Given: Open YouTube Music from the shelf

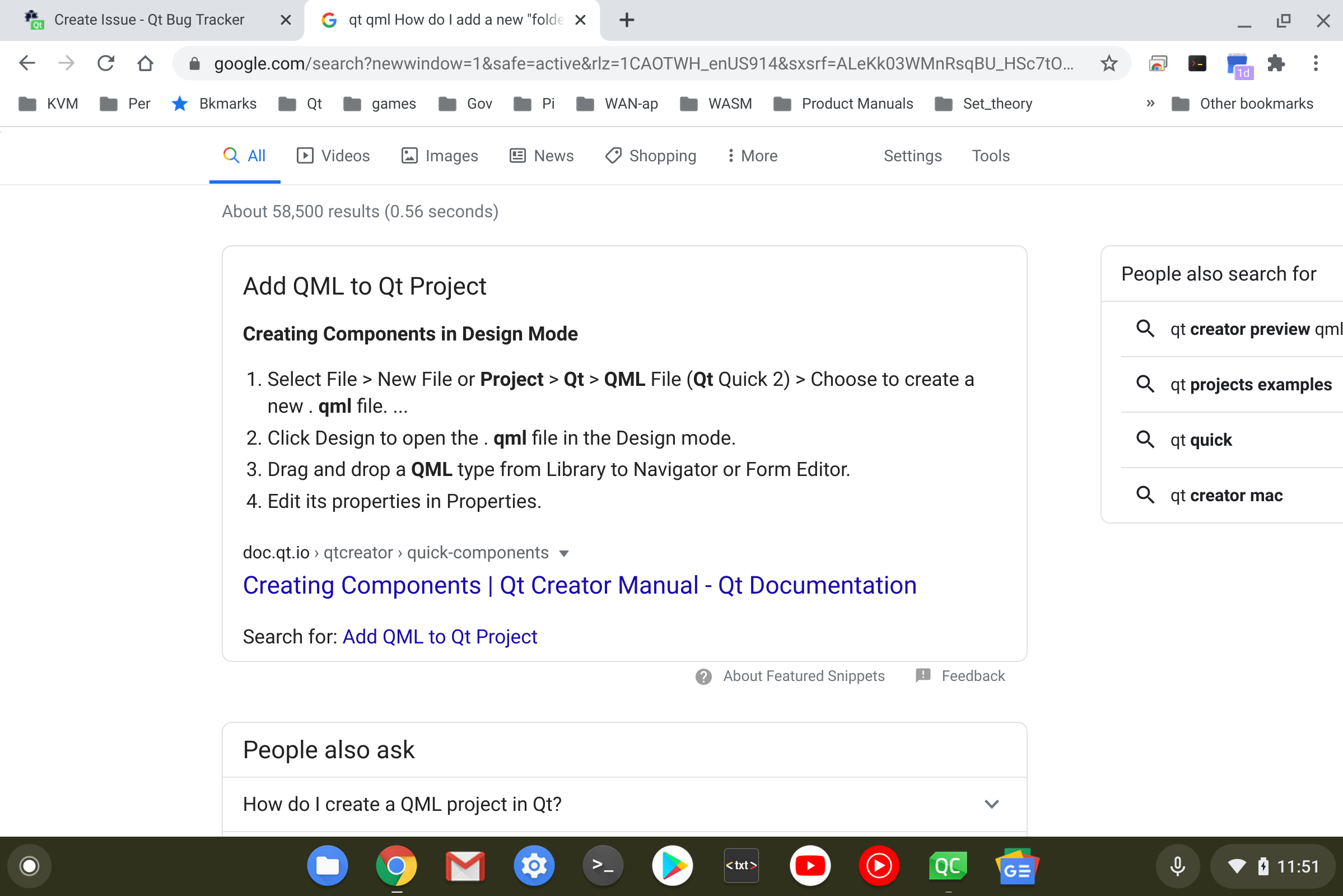Looking at the screenshot, I should pos(879,866).
